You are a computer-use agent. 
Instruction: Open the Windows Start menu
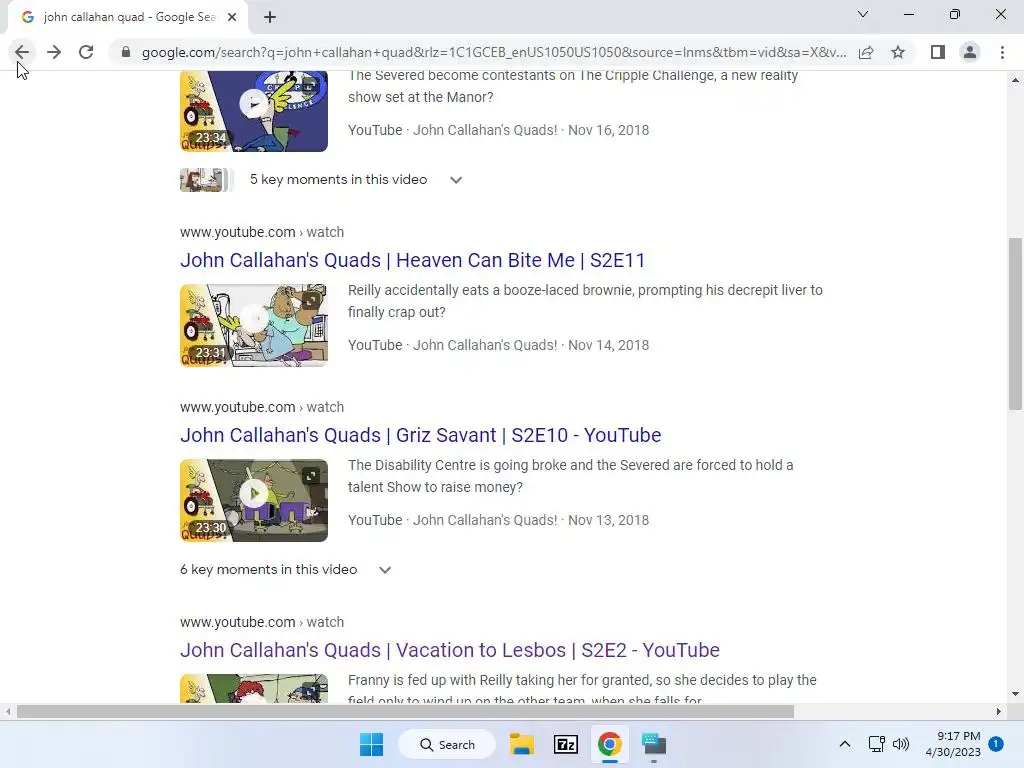(x=372, y=744)
